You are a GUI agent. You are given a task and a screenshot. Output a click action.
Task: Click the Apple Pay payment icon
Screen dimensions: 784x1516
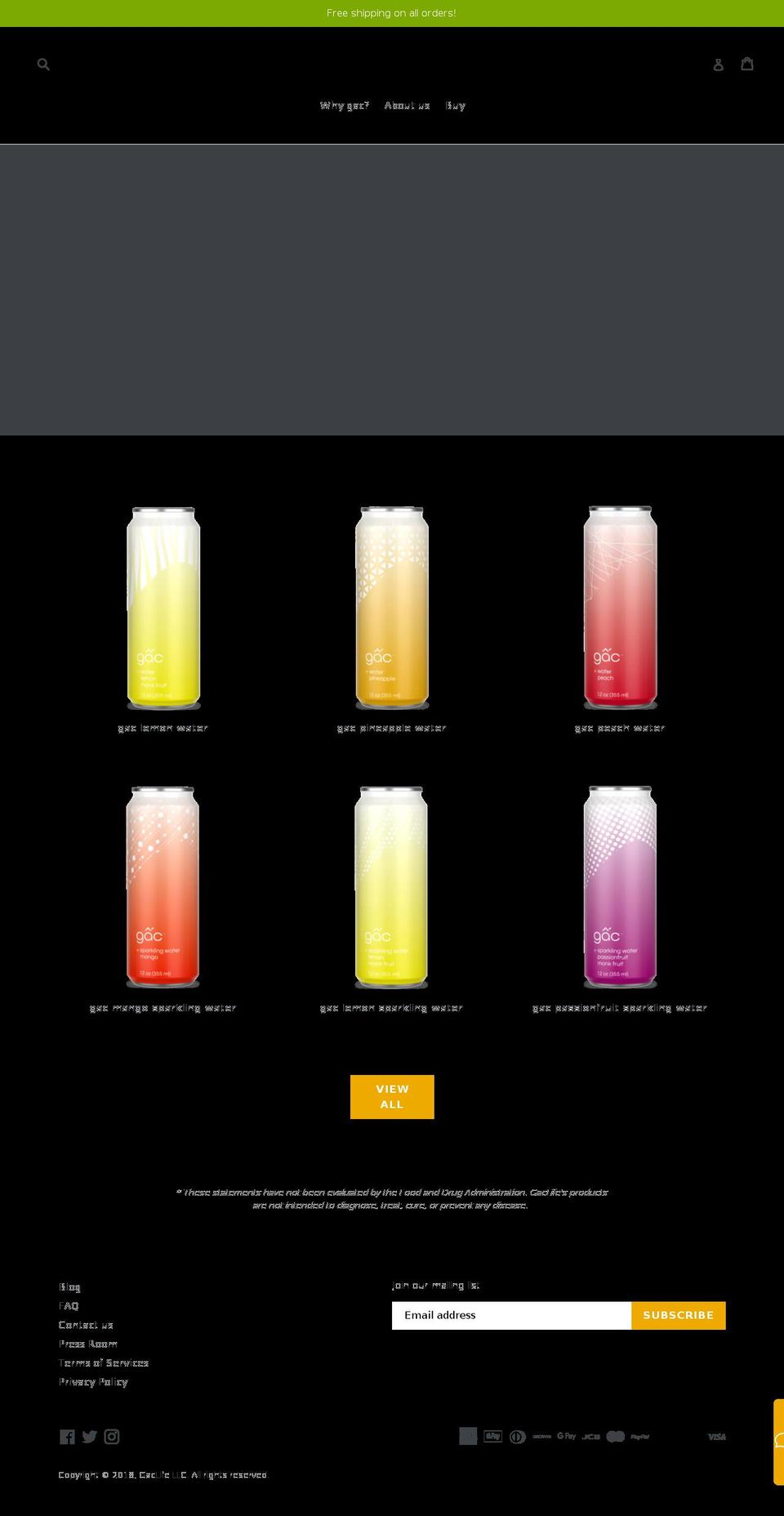click(x=492, y=1436)
